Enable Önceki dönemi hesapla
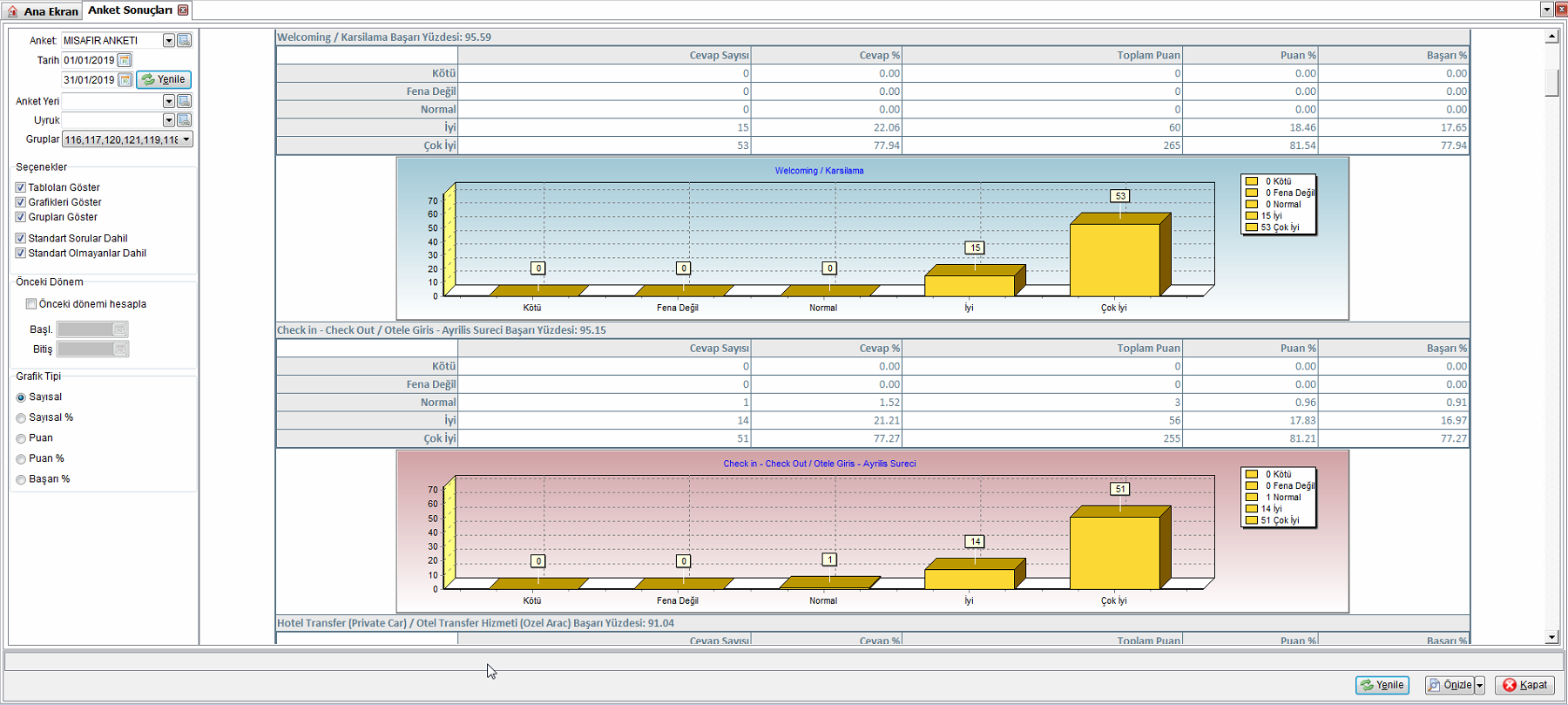The image size is (1568, 705). [x=31, y=304]
